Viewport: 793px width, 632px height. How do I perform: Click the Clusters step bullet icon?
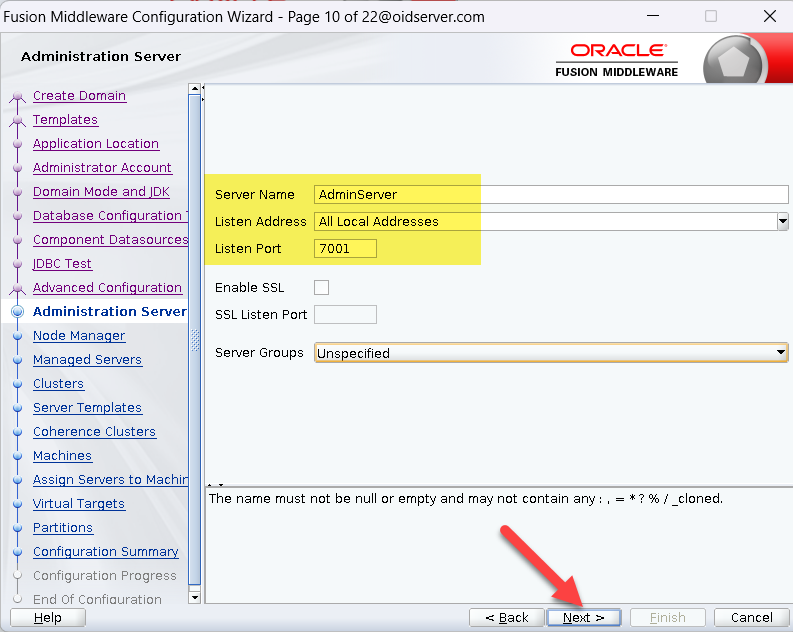tap(18, 384)
